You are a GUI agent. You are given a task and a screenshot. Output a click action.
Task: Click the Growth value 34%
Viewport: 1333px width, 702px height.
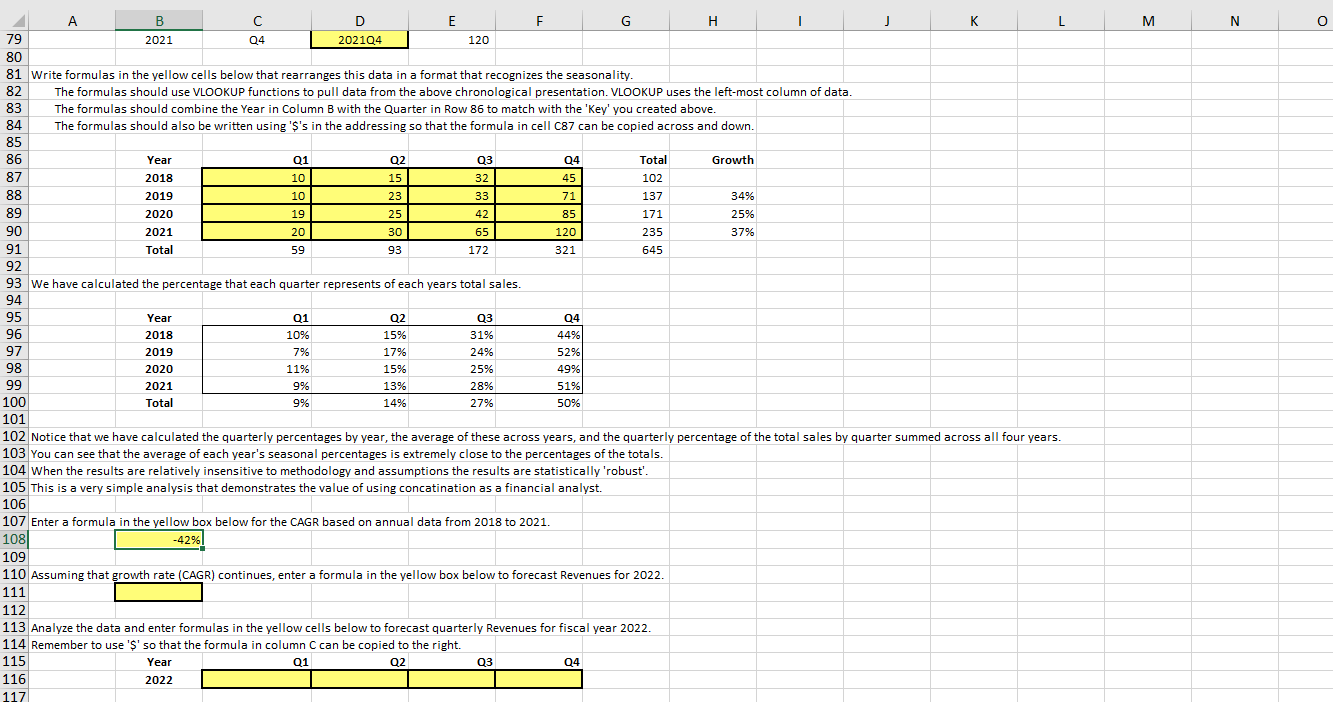click(x=743, y=196)
